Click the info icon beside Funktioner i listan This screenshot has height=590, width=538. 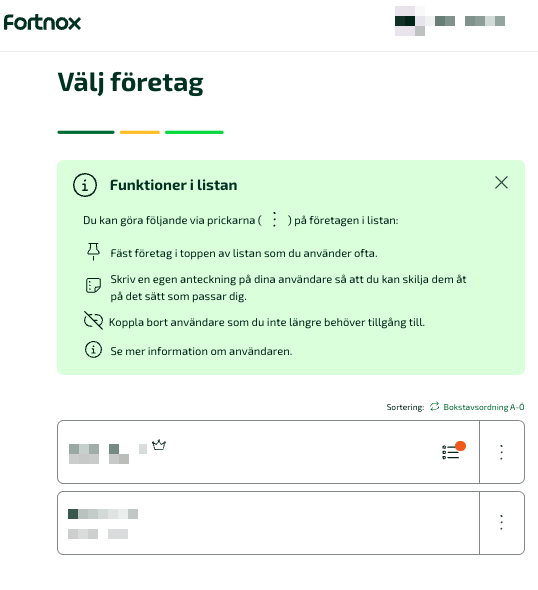coord(85,185)
